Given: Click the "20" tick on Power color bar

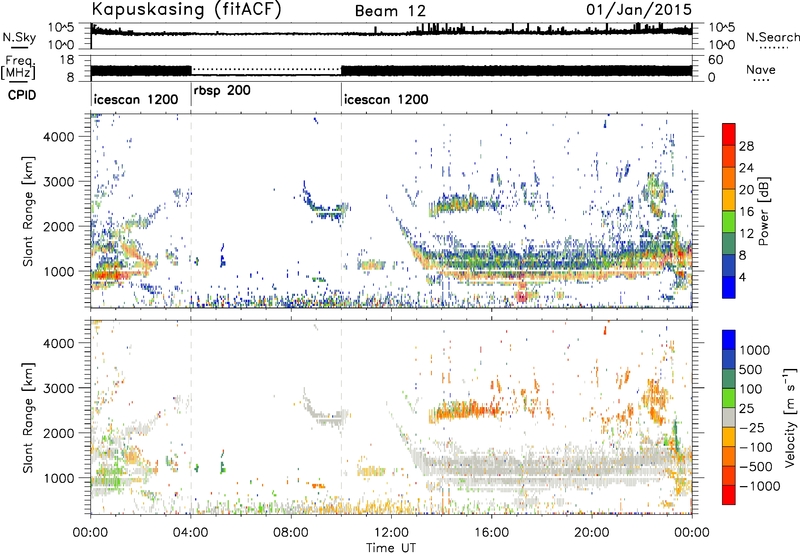Looking at the screenshot, I should 746,190.
